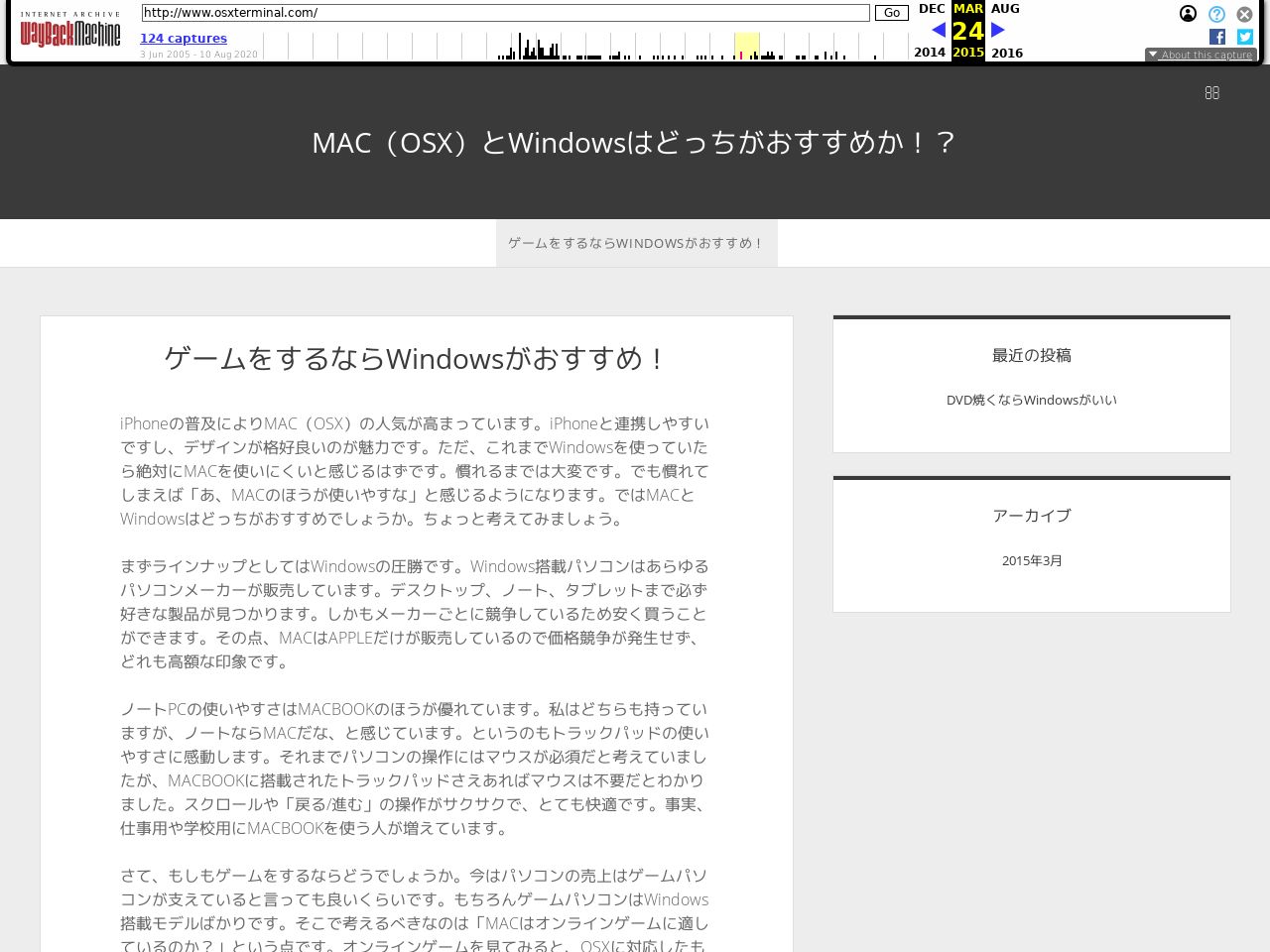
Task: Click the Wayback URL input field
Action: 505,13
